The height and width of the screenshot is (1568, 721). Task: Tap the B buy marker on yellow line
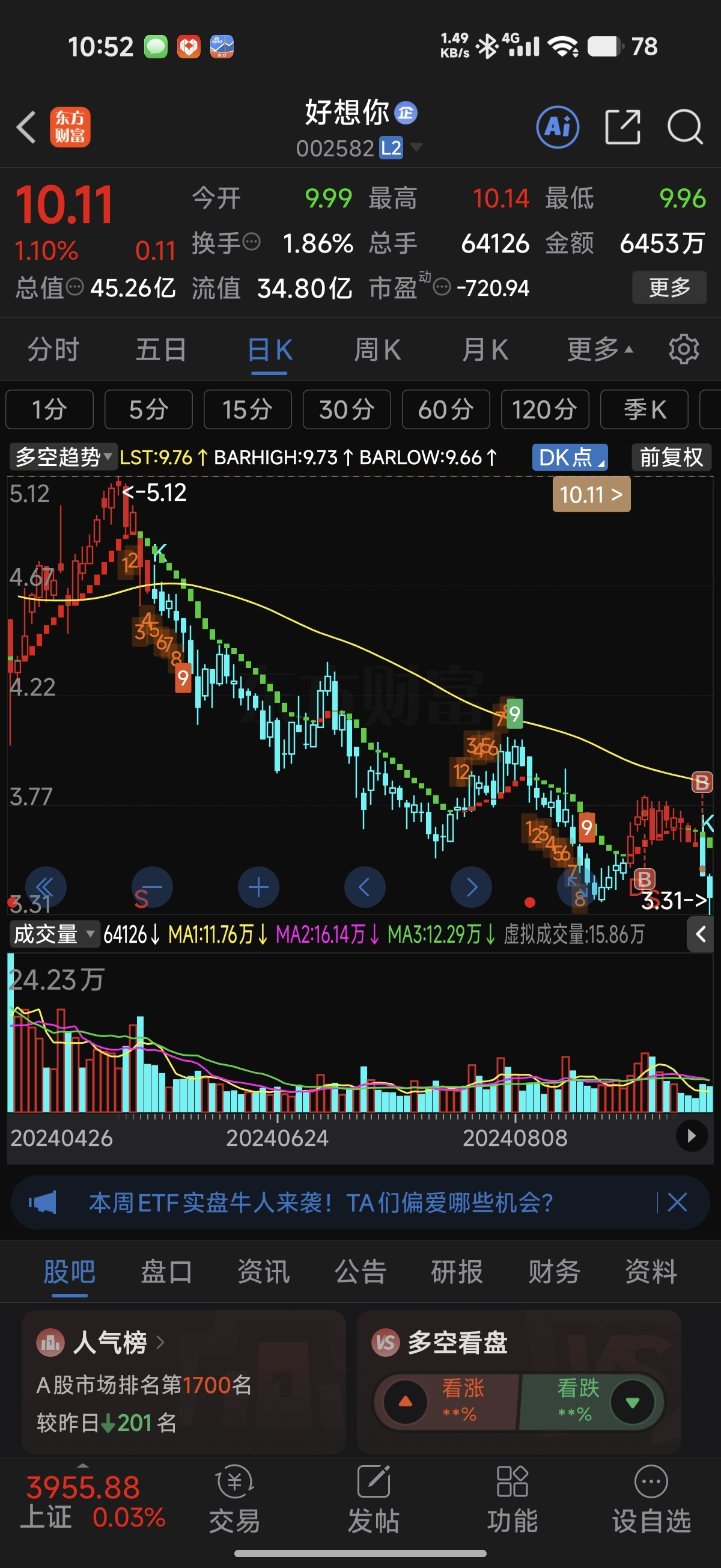(702, 782)
